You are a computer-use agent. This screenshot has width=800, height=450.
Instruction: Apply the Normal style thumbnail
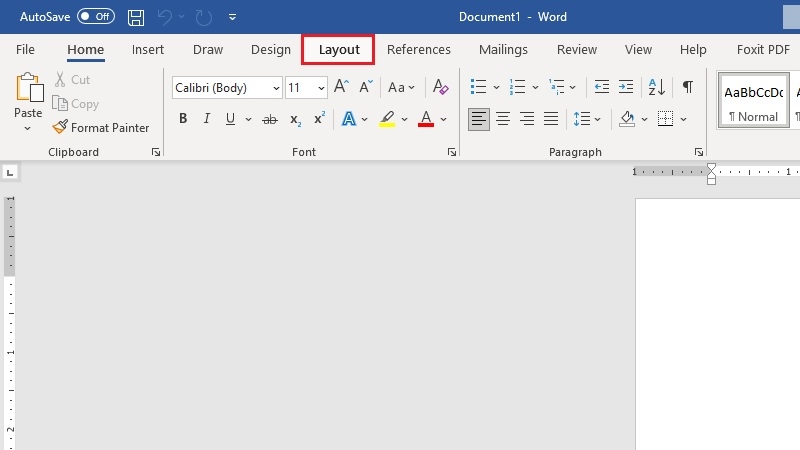(x=754, y=101)
